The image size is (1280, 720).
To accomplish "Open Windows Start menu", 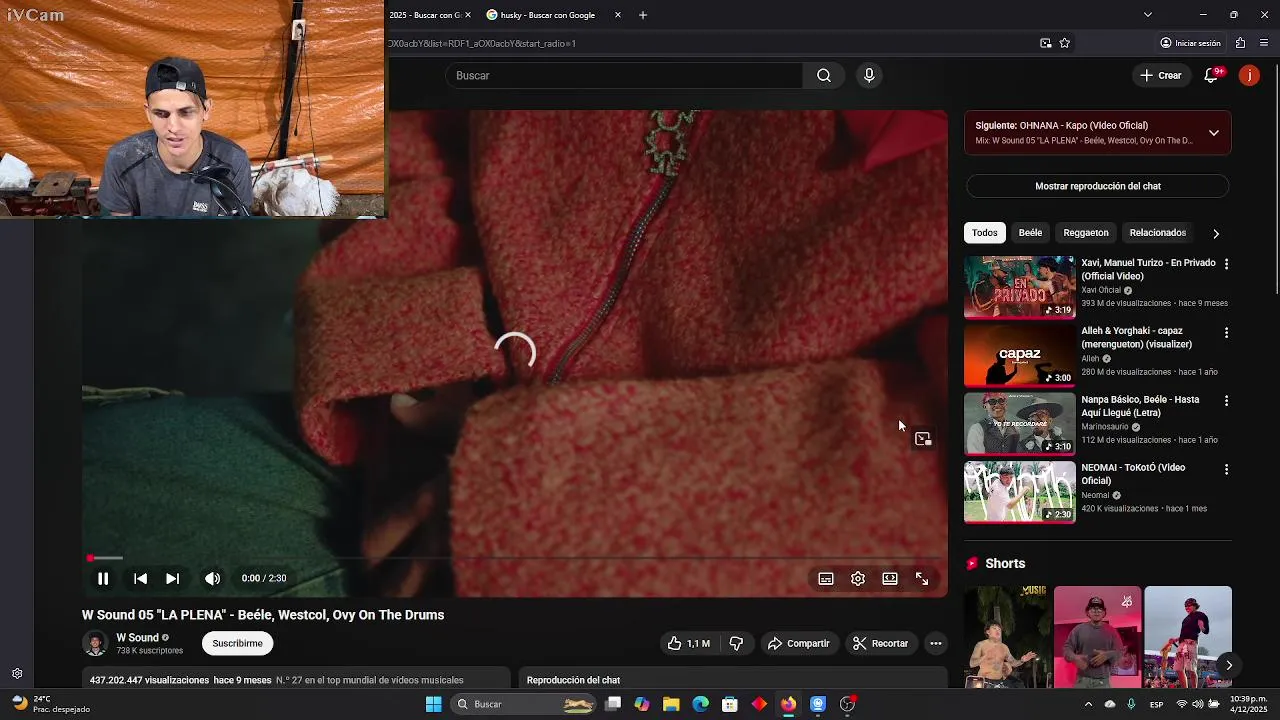I will (433, 704).
